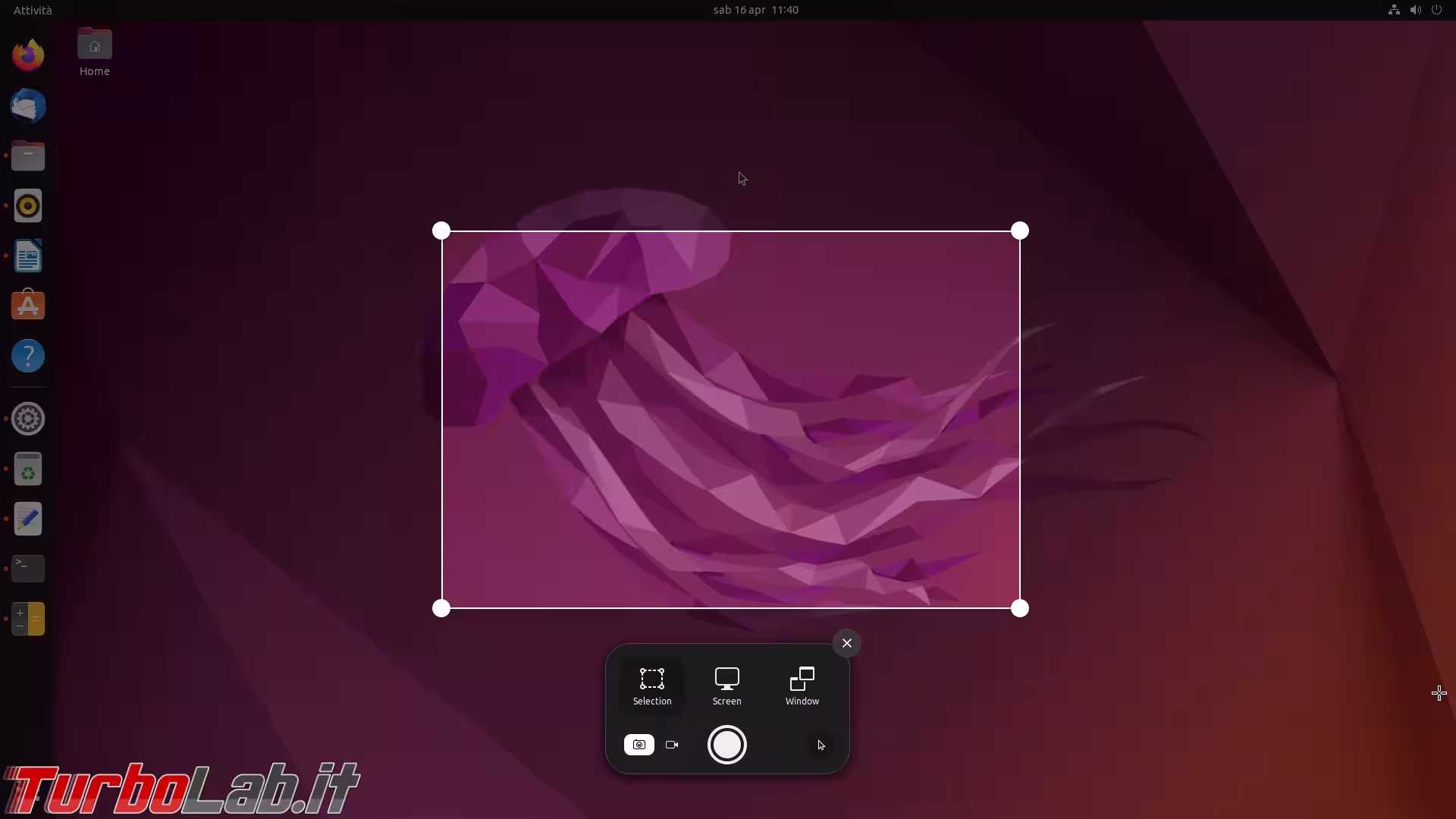
Task: Toggle show pointer option
Action: tap(821, 745)
